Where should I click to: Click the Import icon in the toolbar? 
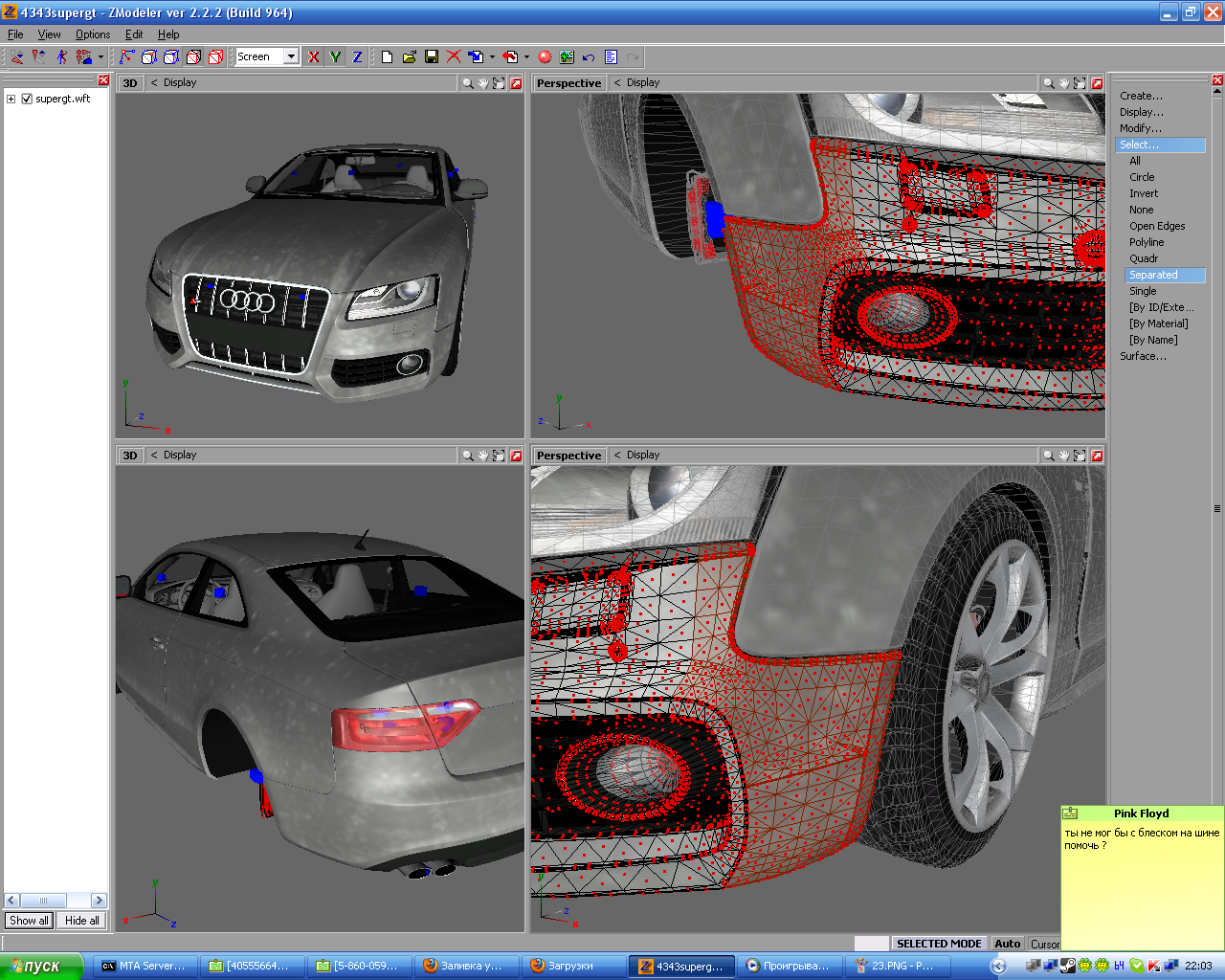click(476, 57)
